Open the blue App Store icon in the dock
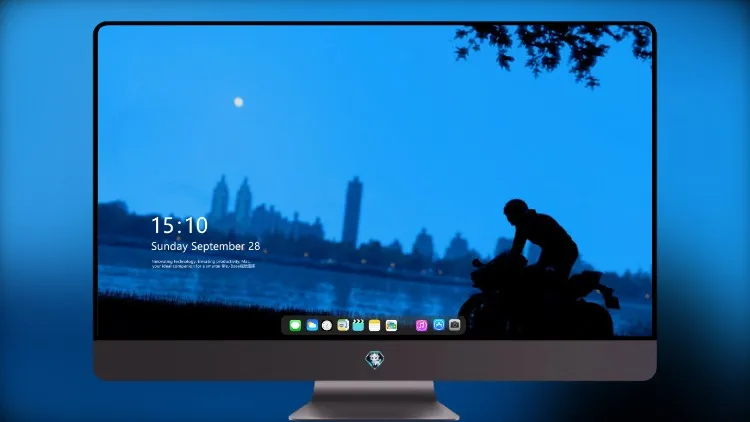Image resolution: width=750 pixels, height=422 pixels. click(439, 325)
